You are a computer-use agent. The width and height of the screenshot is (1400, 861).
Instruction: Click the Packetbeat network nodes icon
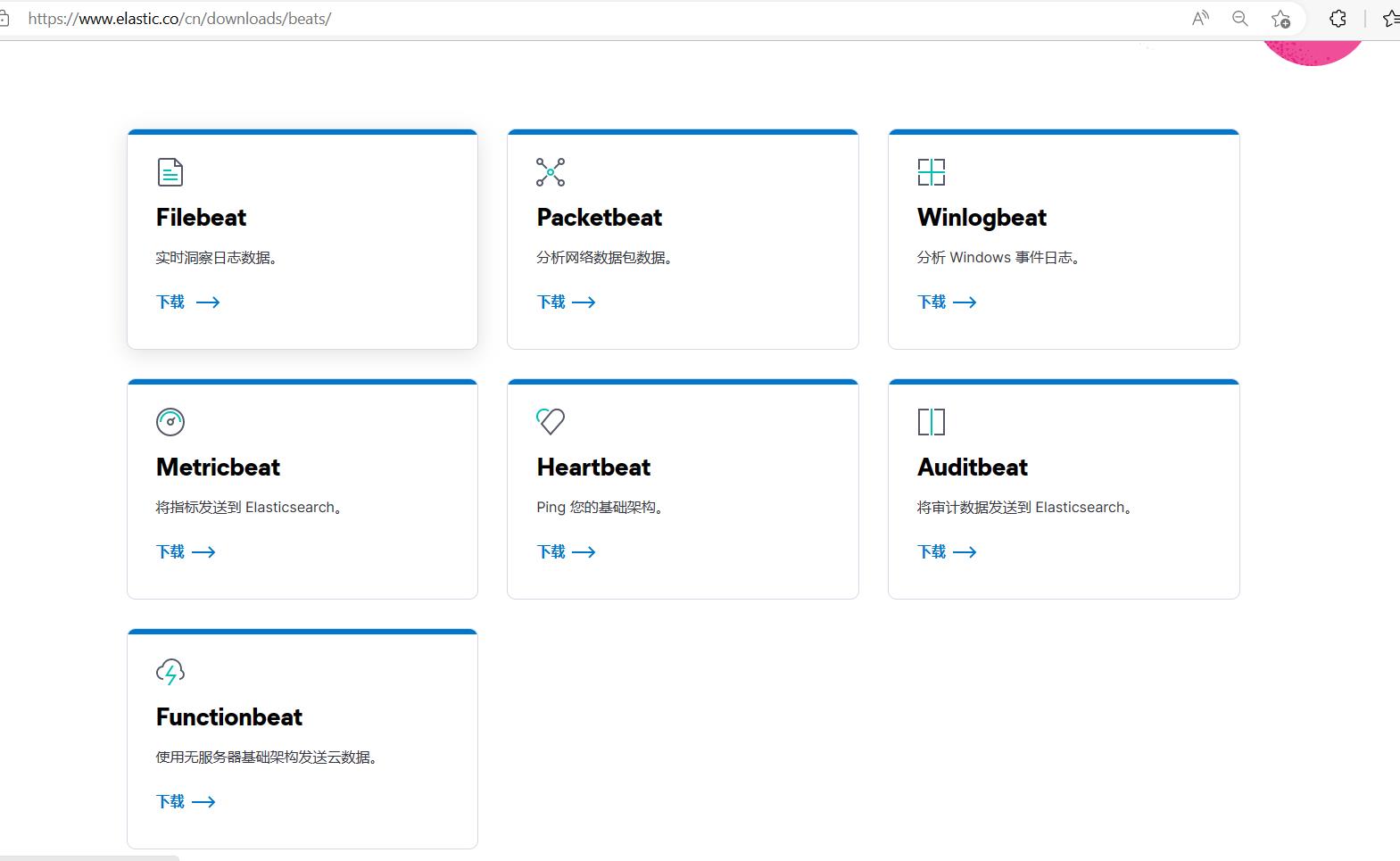(x=551, y=172)
